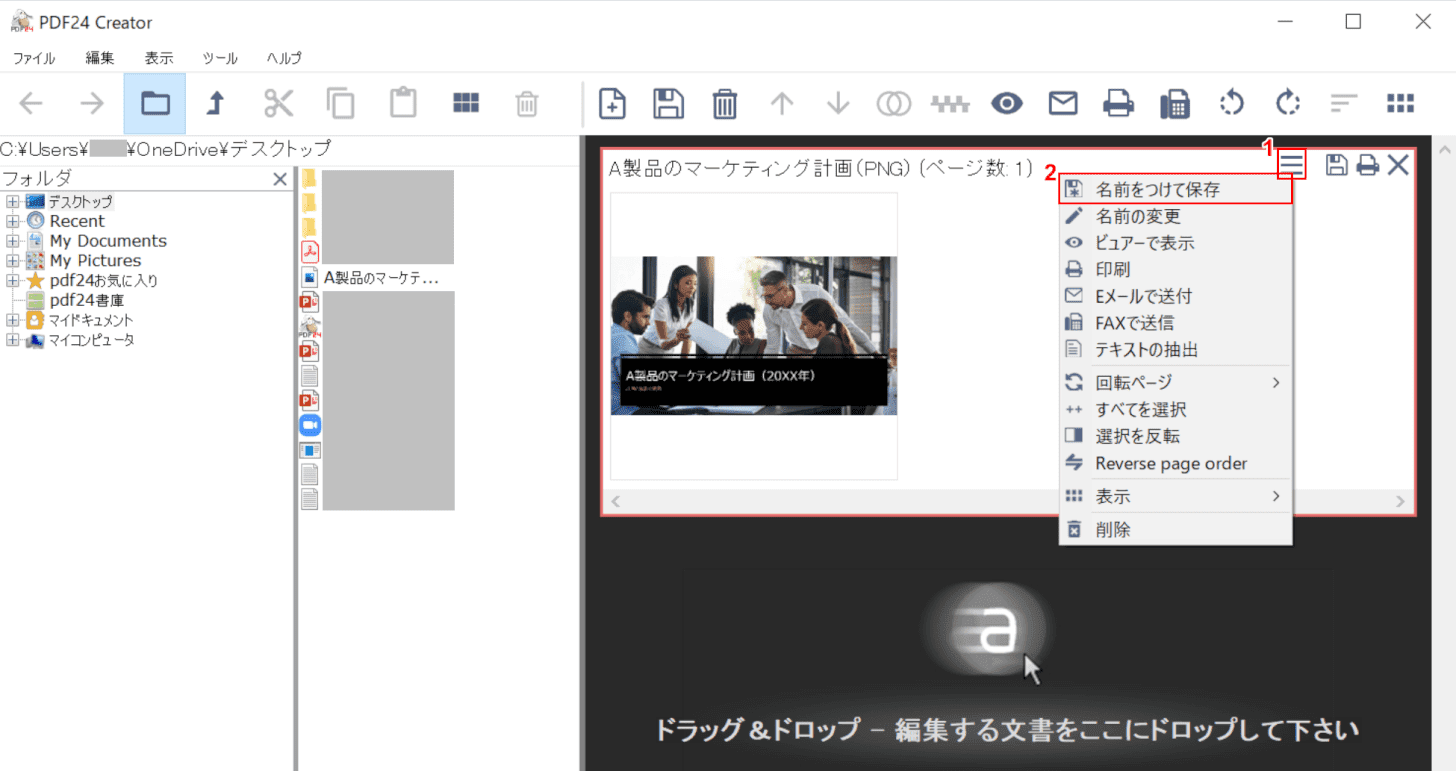Rotate pages counterclockwise
Image resolution: width=1456 pixels, height=771 pixels.
[x=1232, y=103]
